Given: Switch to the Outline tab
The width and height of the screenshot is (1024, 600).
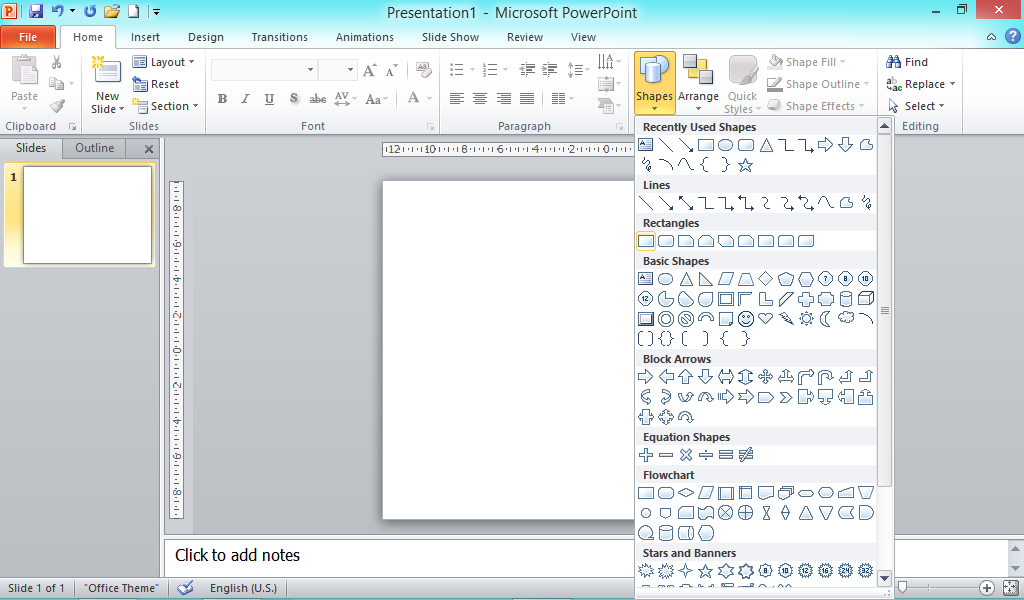Looking at the screenshot, I should click(93, 148).
